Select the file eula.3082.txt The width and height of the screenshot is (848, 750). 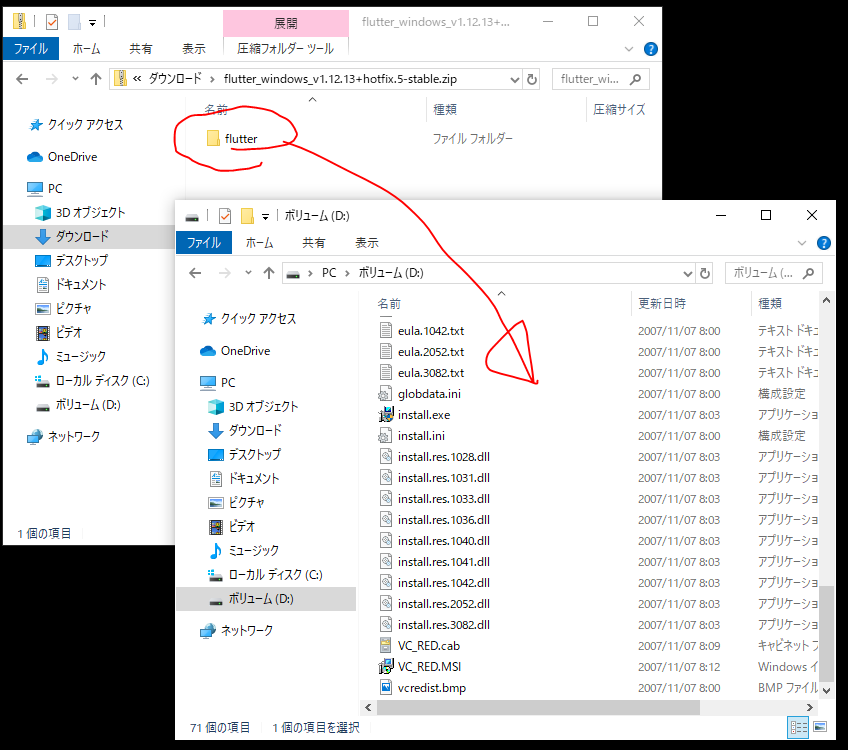(x=431, y=373)
